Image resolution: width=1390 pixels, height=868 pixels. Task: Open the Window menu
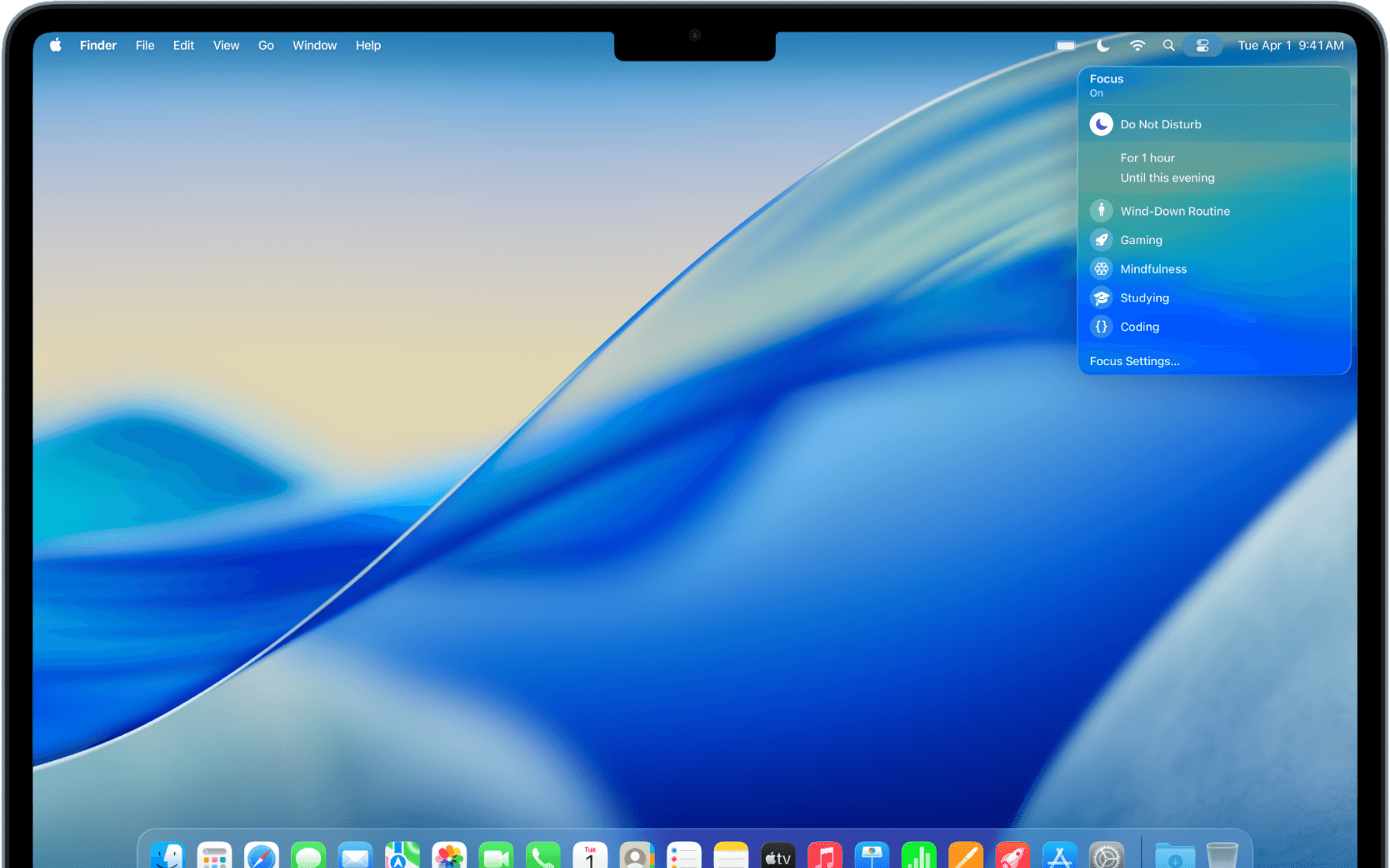pos(315,46)
